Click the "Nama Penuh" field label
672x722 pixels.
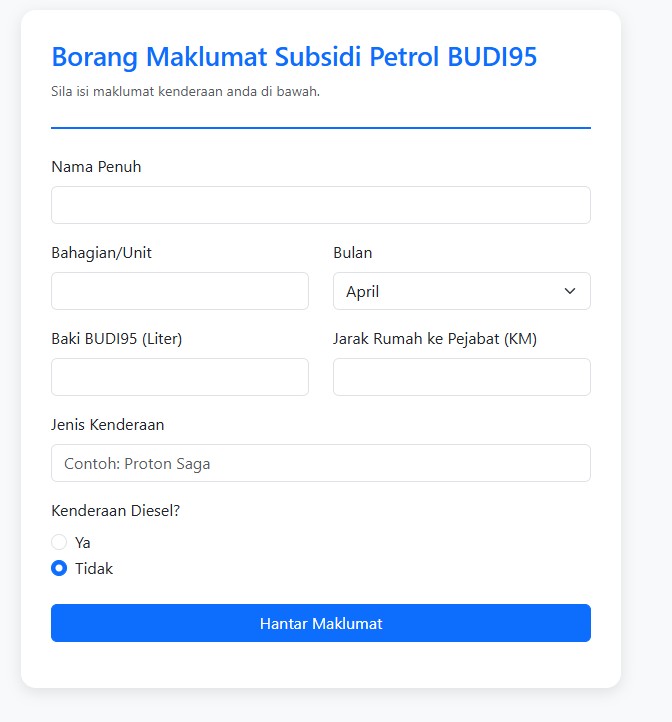[x=96, y=167]
